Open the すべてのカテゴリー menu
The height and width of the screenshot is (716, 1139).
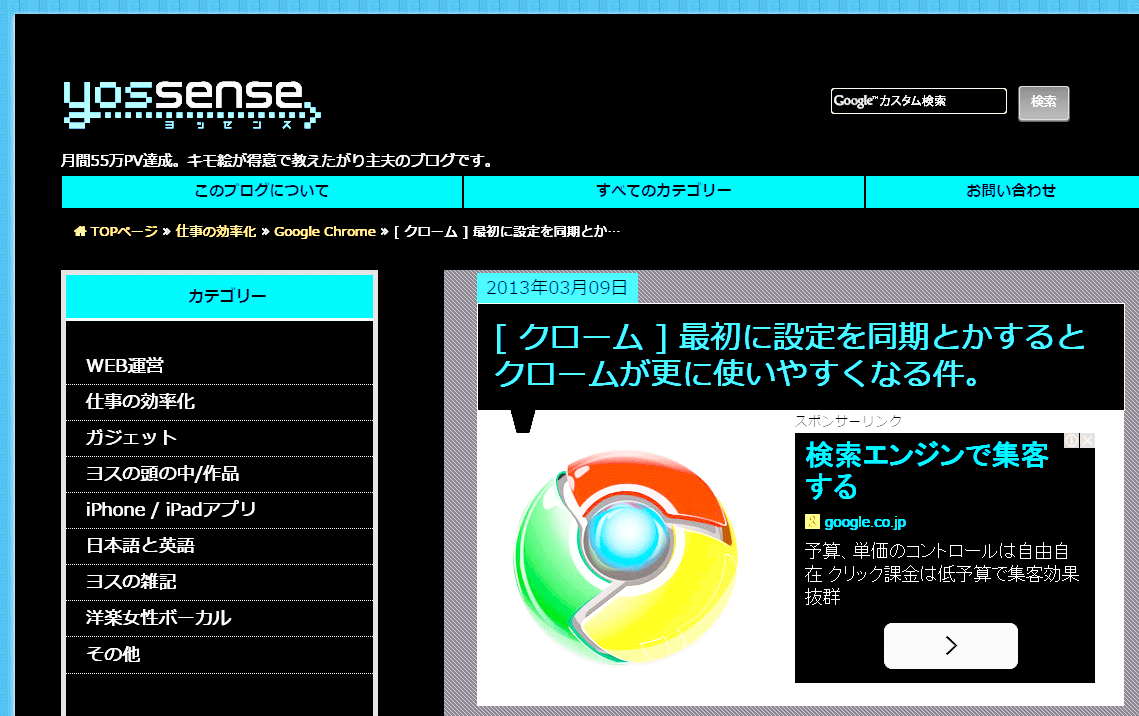pyautogui.click(x=664, y=192)
